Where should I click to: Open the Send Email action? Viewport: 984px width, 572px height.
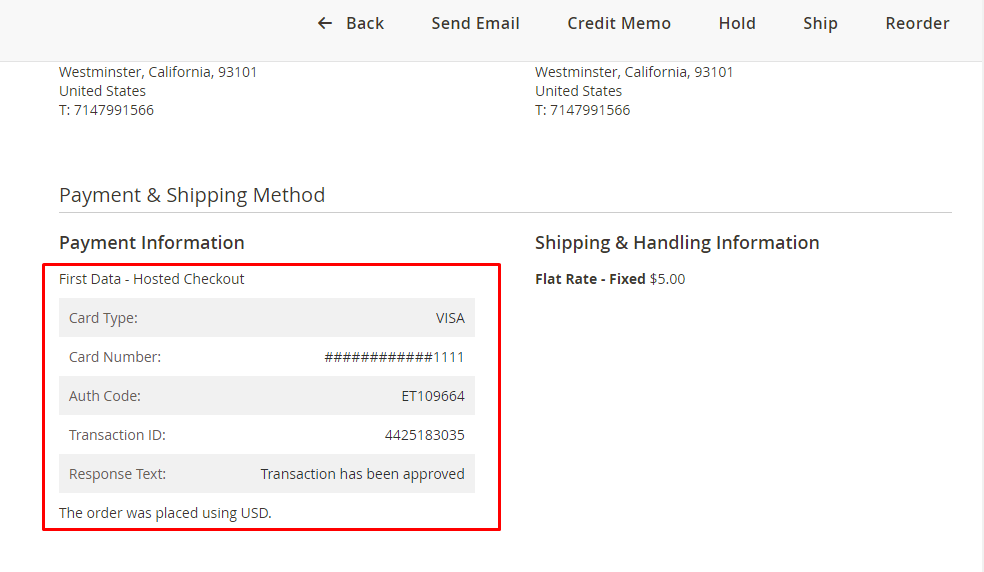pyautogui.click(x=475, y=23)
